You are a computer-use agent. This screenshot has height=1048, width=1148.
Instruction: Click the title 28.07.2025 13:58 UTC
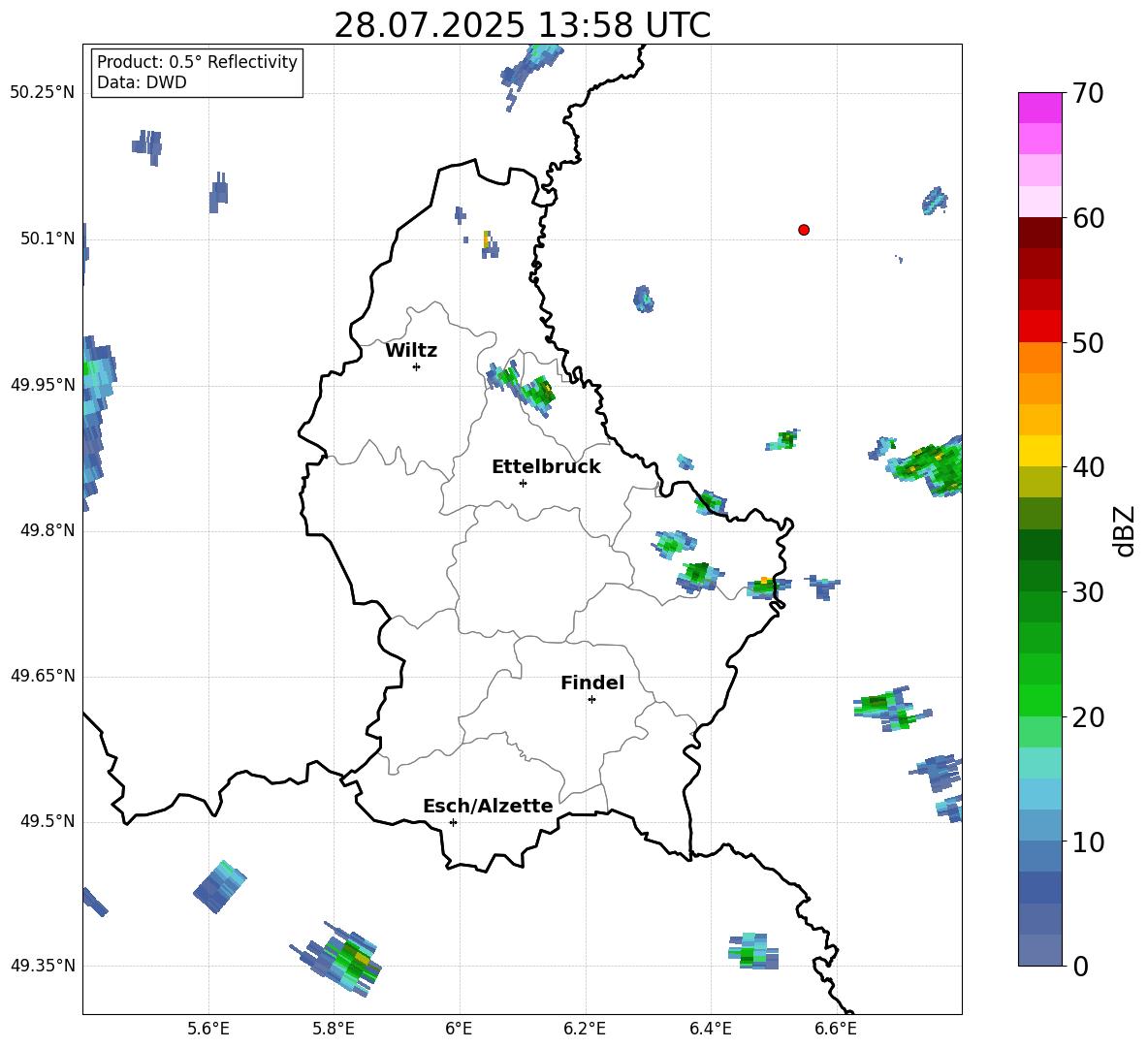click(x=522, y=25)
